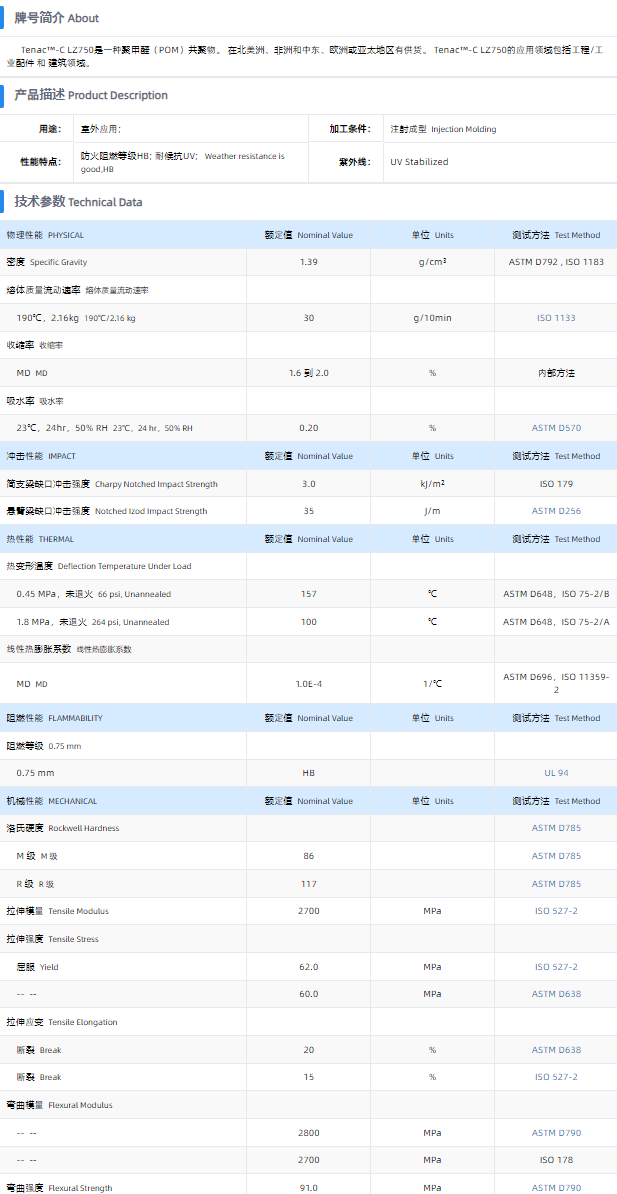The image size is (617, 1194).
Task: Open ISO 527-2 link in the Break 15% row
Action: point(556,1077)
